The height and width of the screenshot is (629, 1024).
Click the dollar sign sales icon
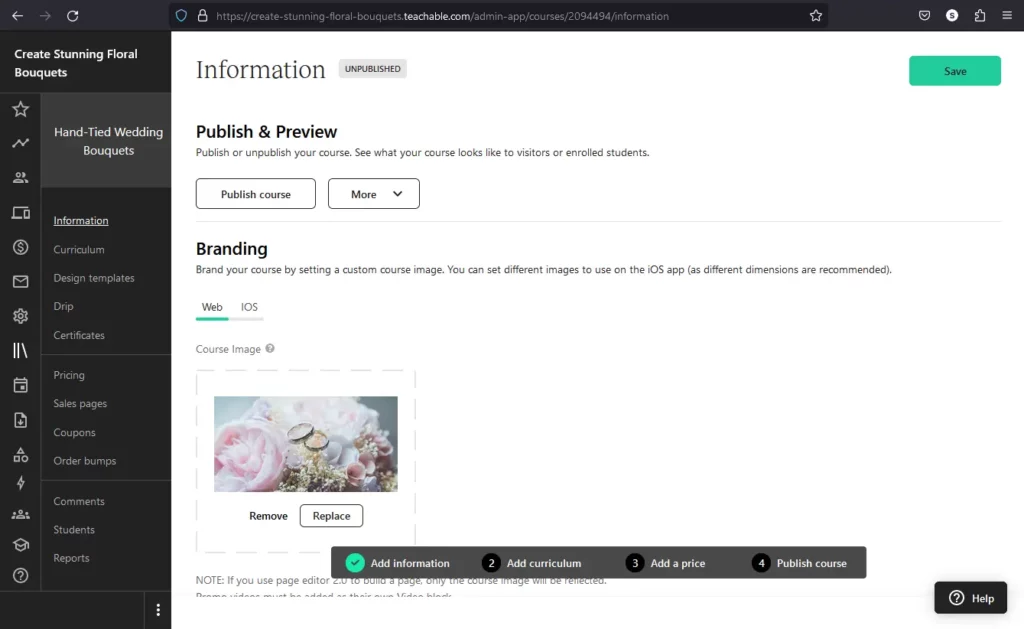tap(20, 246)
